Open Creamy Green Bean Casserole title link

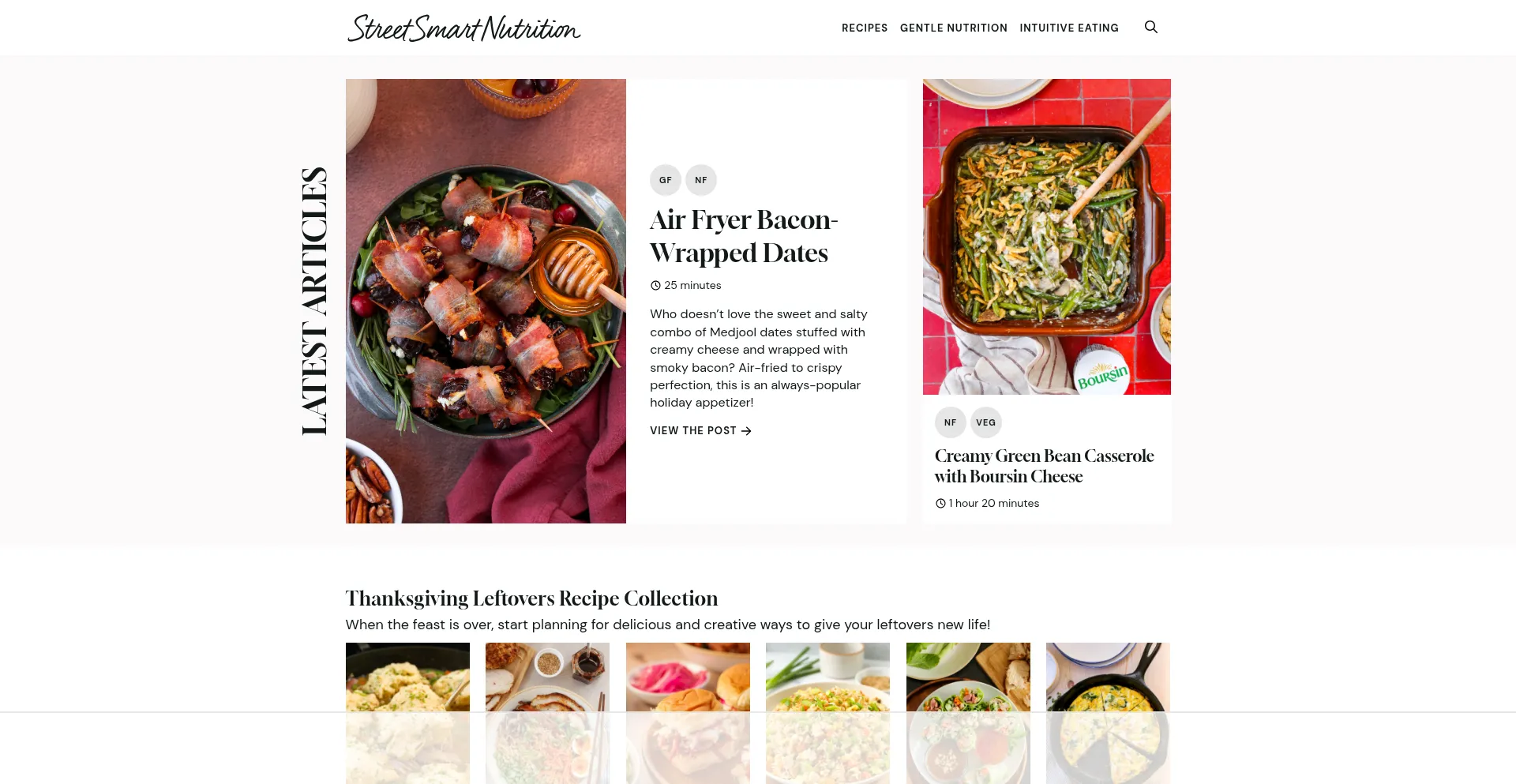1044,466
